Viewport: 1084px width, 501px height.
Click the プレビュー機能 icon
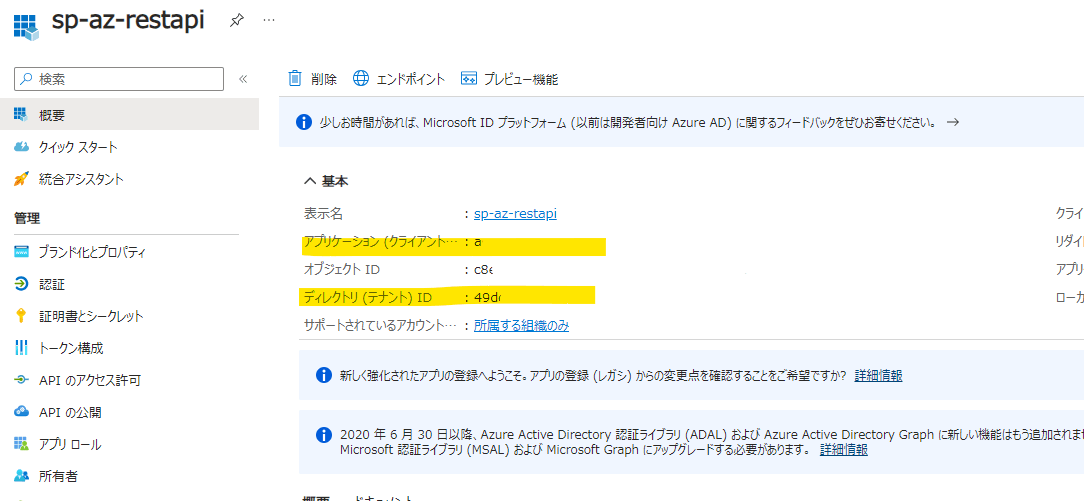tap(469, 79)
